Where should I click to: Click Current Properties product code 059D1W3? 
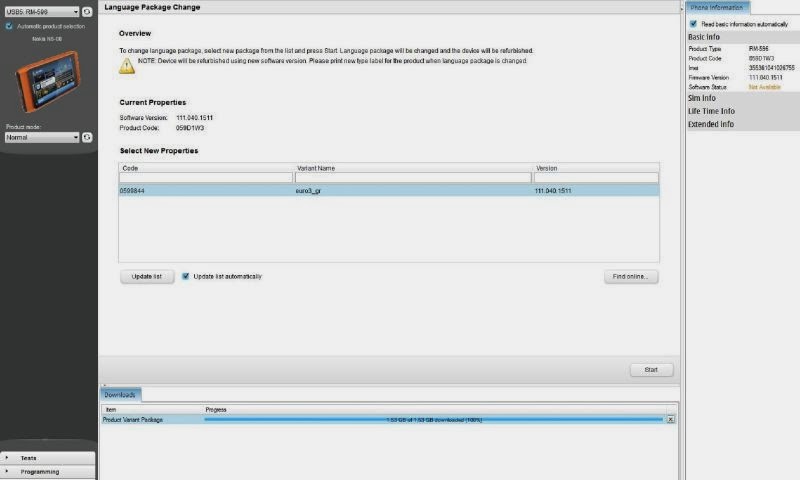pyautogui.click(x=190, y=128)
